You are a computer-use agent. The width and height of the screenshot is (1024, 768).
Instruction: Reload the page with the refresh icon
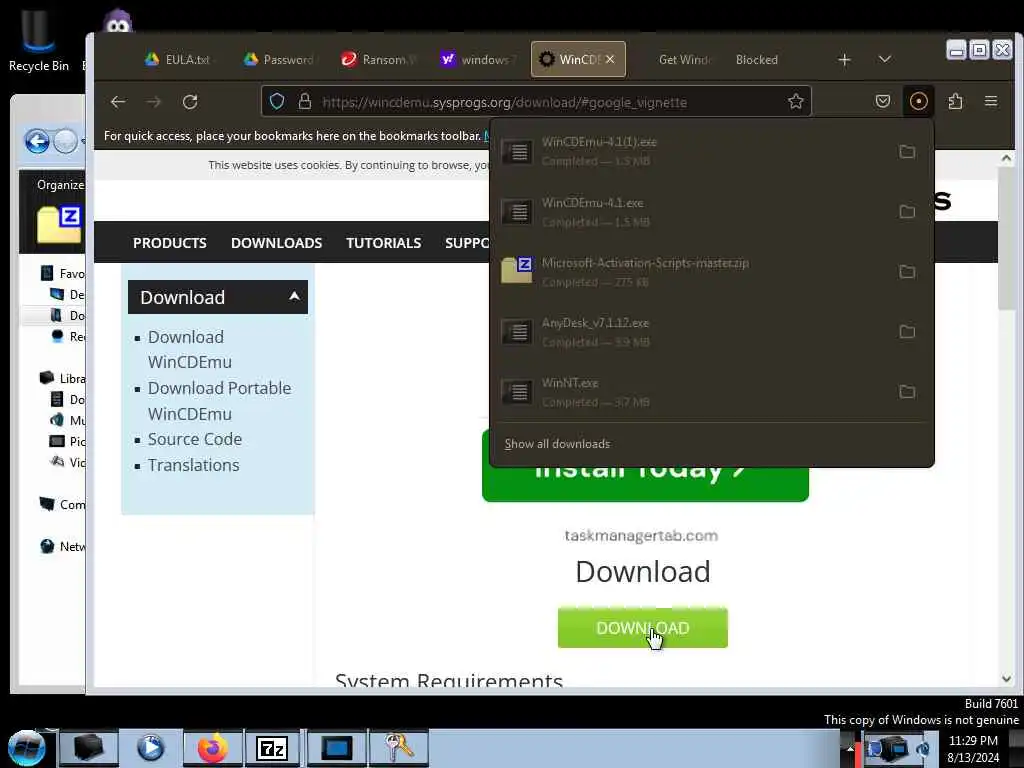pyautogui.click(x=190, y=102)
